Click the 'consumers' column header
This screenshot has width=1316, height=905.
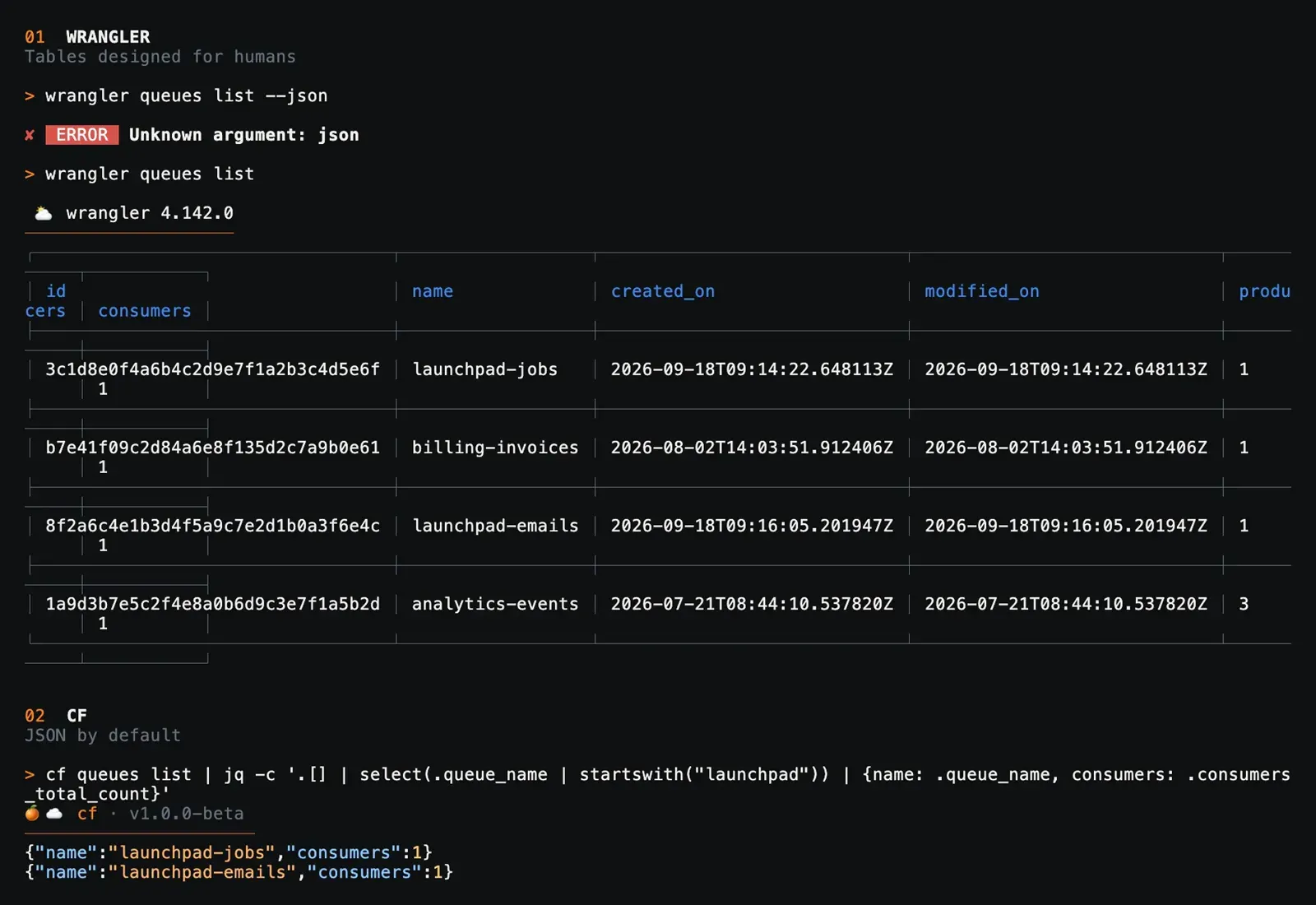tap(145, 311)
